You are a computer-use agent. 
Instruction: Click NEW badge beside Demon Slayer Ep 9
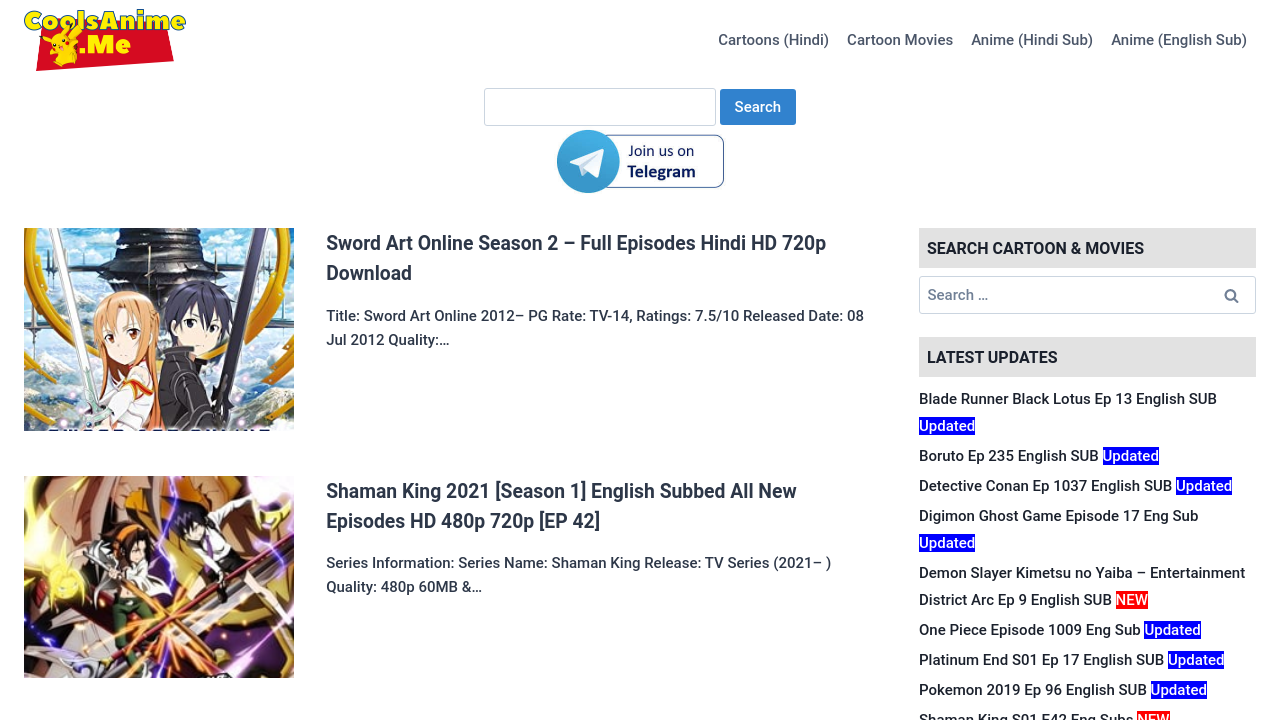point(1132,600)
